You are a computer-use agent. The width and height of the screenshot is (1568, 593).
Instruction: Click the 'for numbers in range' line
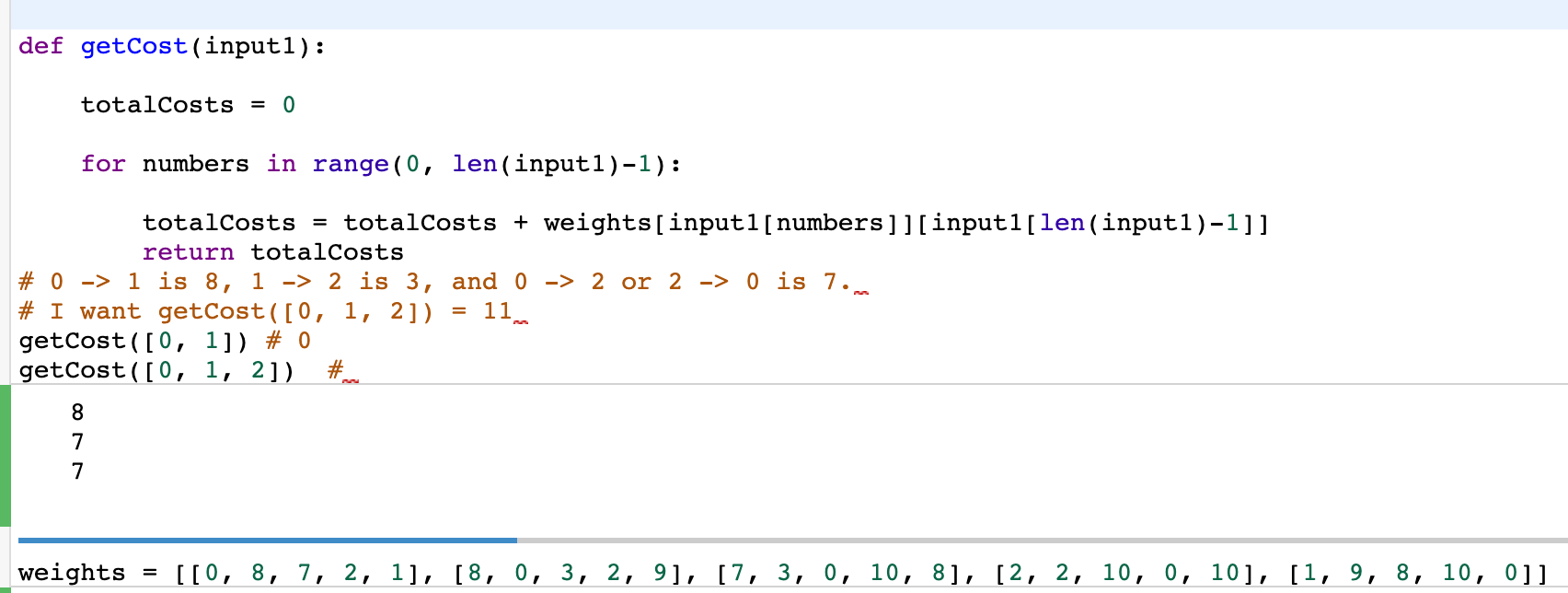coord(381,164)
